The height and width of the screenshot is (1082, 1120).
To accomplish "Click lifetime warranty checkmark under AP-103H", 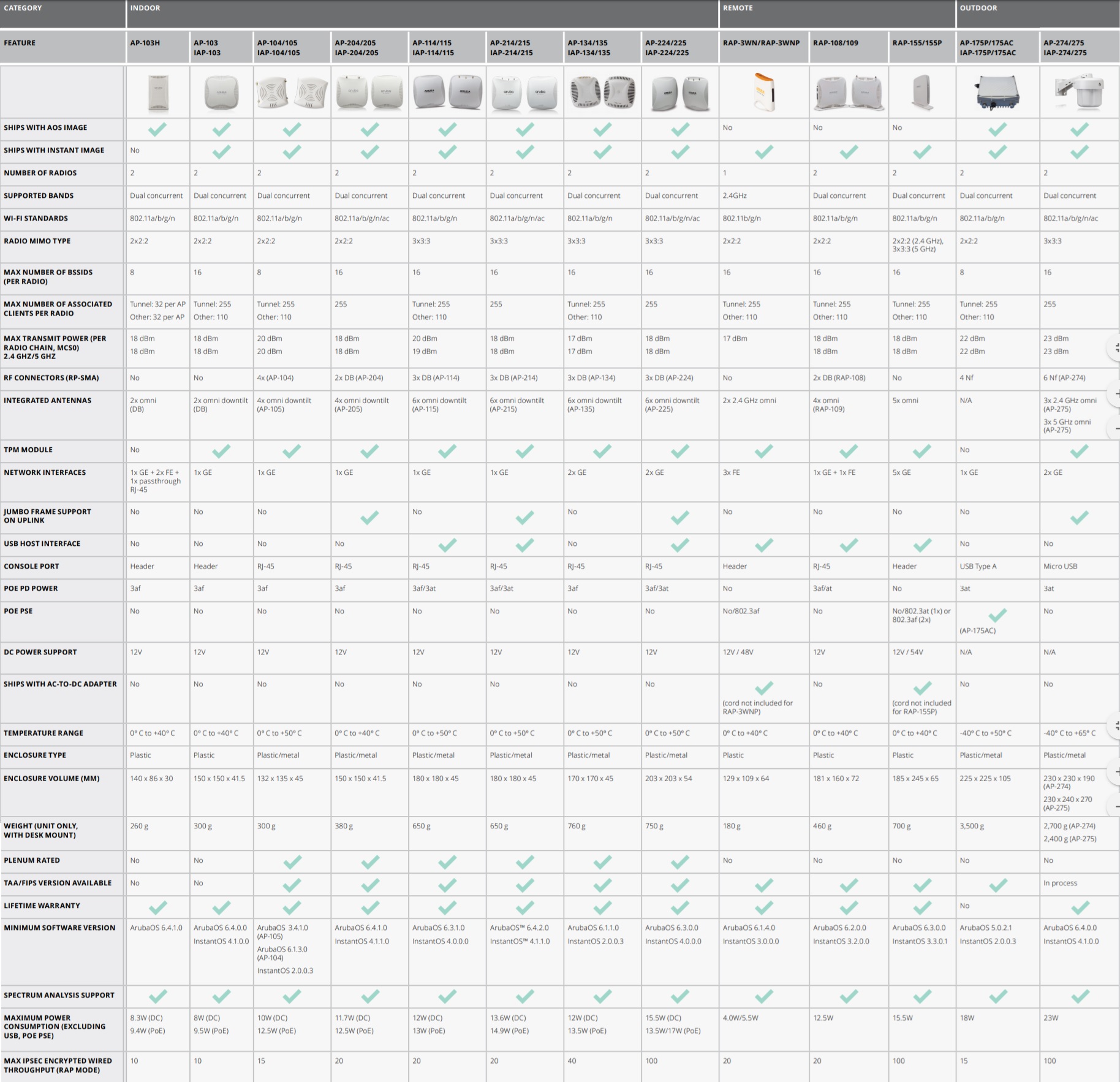I will coord(157,907).
